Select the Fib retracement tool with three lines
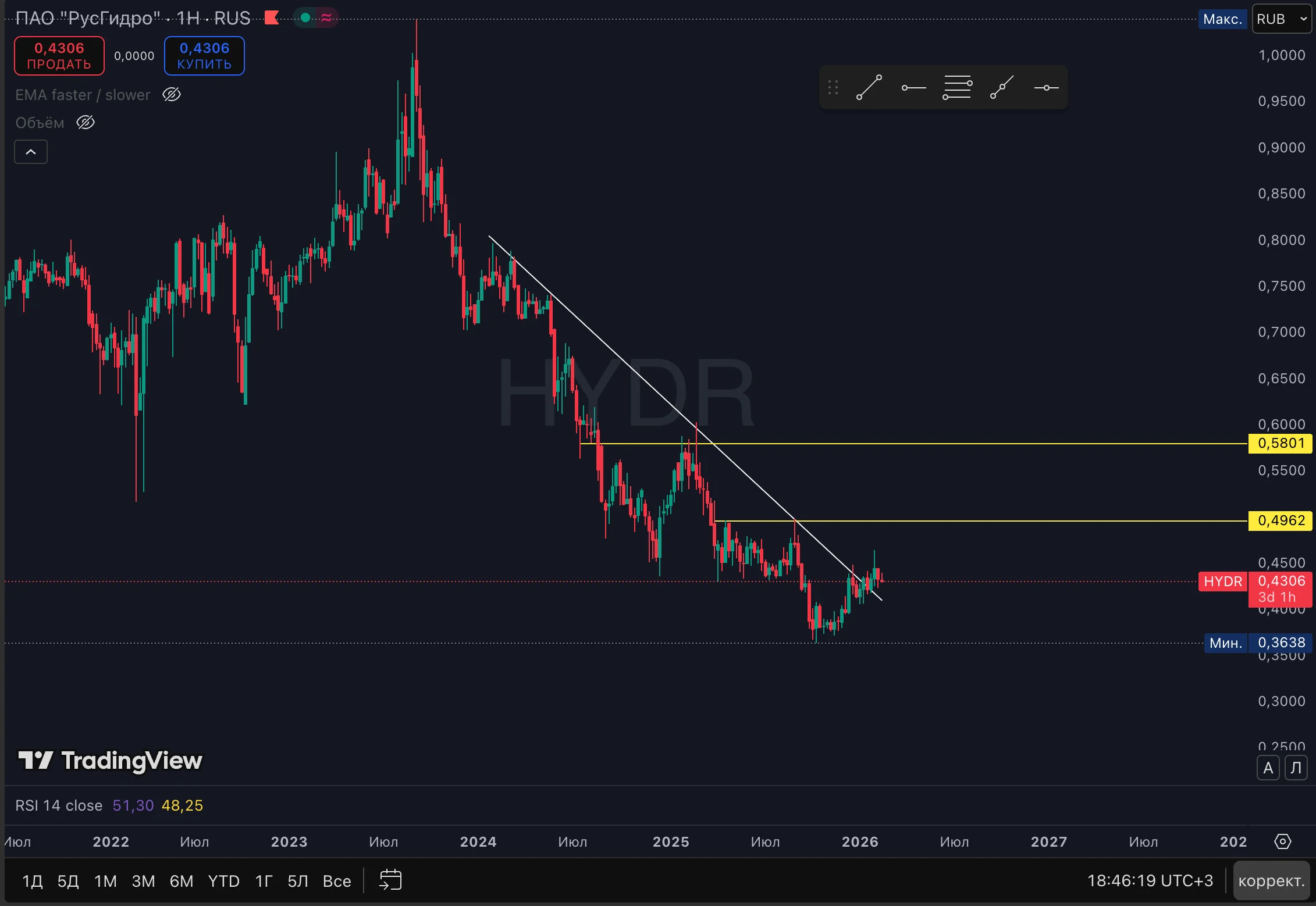Image resolution: width=1316 pixels, height=906 pixels. [x=958, y=88]
